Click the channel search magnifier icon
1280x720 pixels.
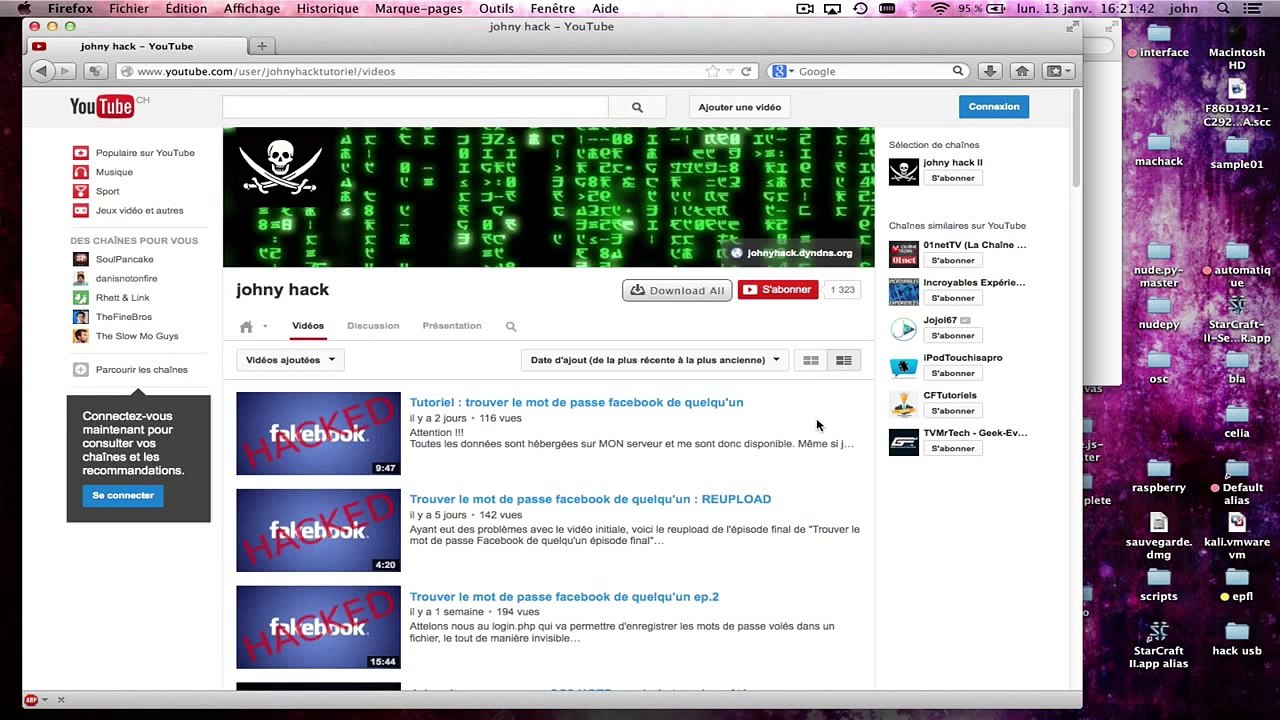coord(511,326)
